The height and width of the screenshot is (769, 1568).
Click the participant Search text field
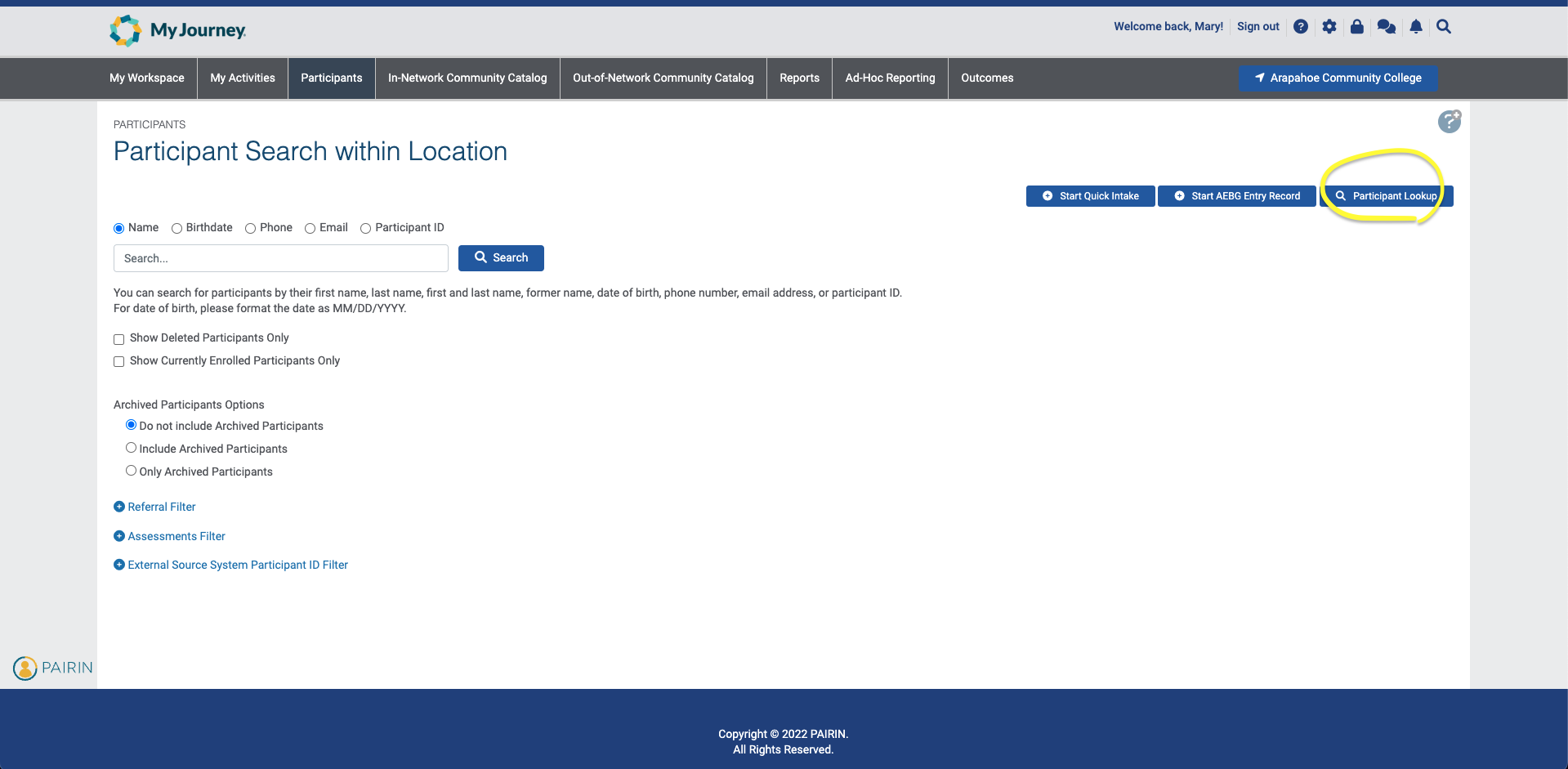pyautogui.click(x=281, y=258)
